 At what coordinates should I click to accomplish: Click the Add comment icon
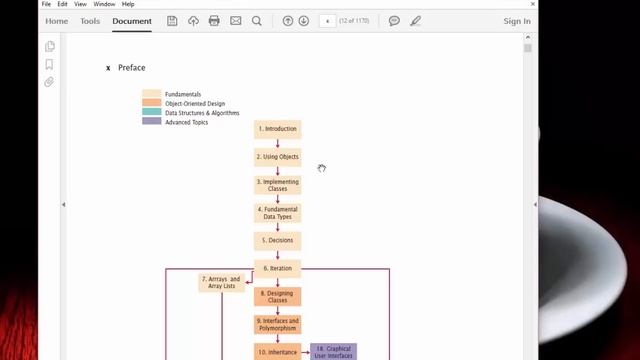[394, 21]
